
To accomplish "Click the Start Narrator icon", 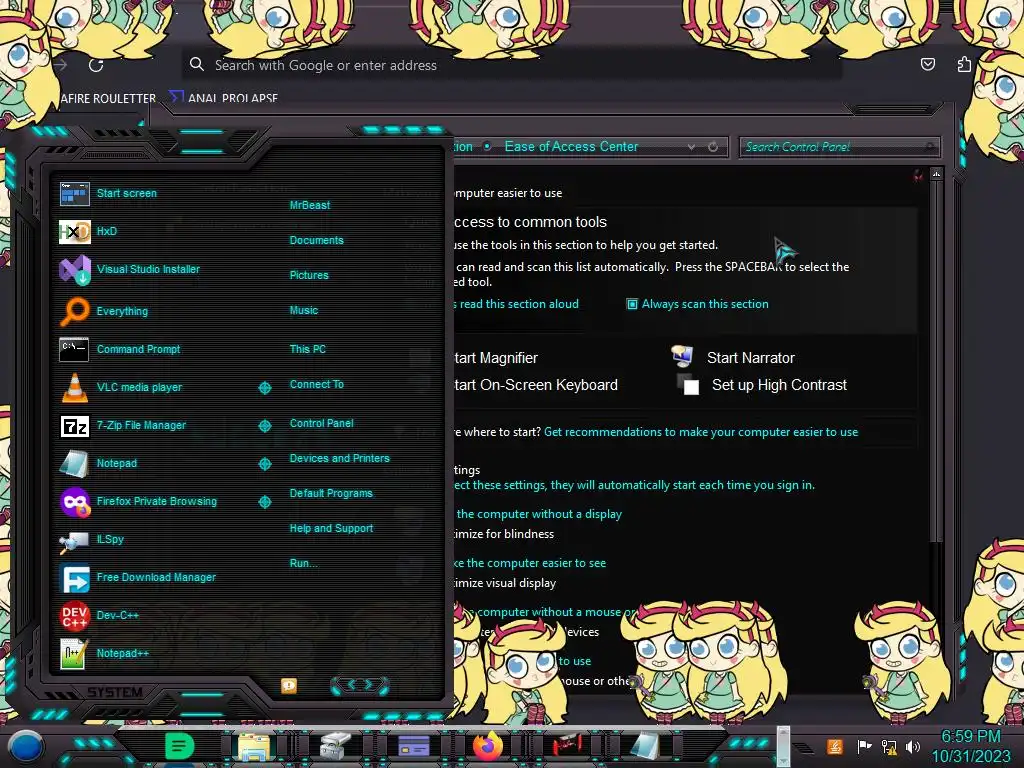I will coord(682,357).
